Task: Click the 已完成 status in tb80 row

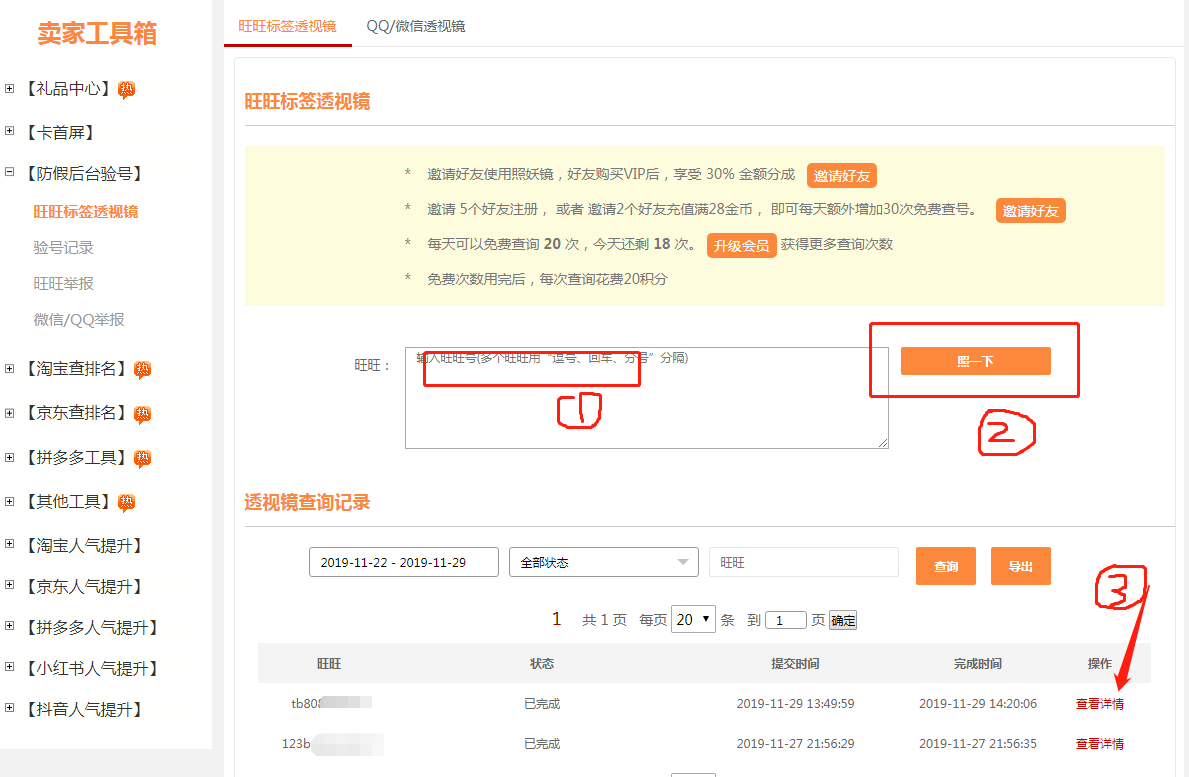Action: pyautogui.click(x=542, y=703)
